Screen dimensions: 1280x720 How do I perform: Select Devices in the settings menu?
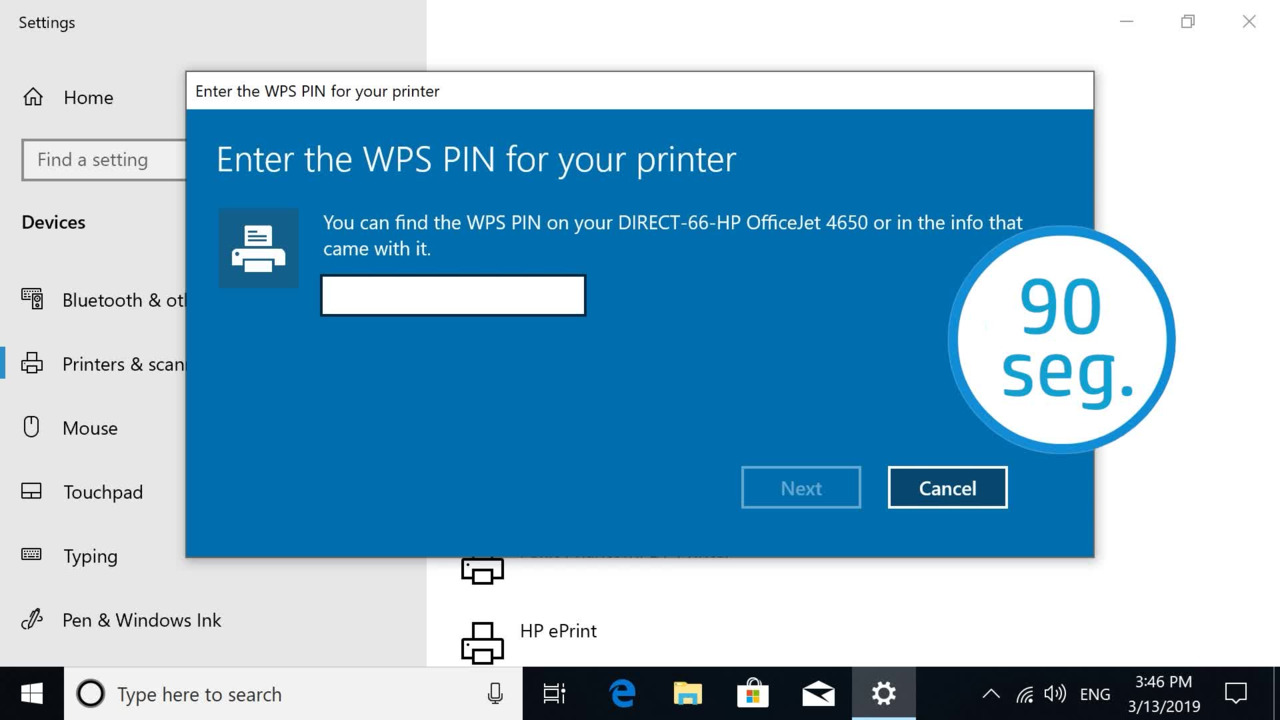(52, 222)
